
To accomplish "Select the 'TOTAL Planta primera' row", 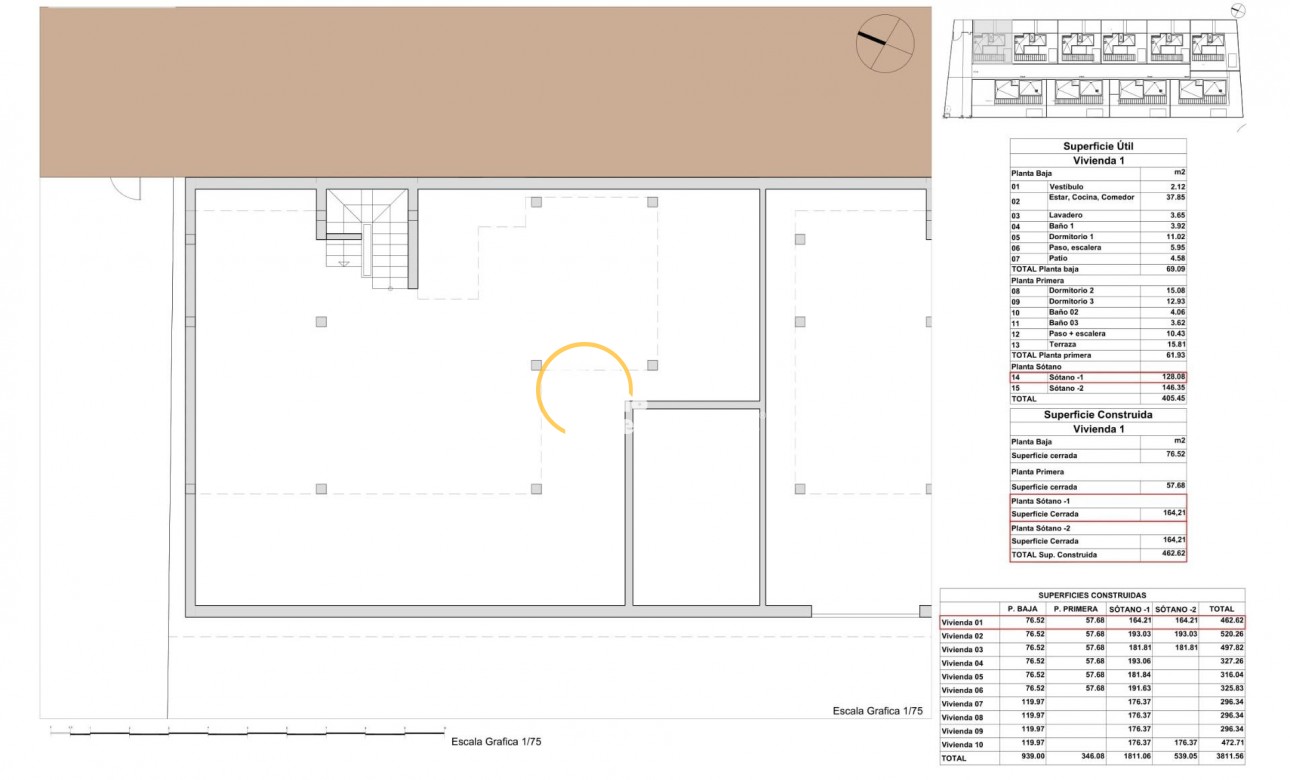I will point(1098,355).
